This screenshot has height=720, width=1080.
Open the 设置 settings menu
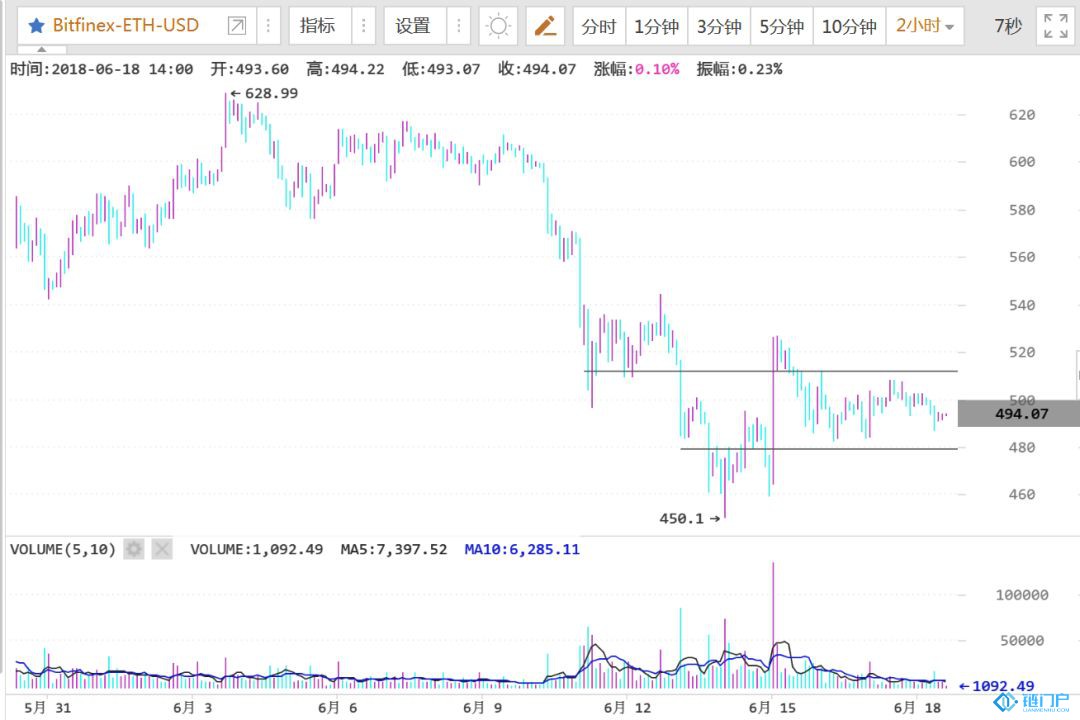point(413,26)
